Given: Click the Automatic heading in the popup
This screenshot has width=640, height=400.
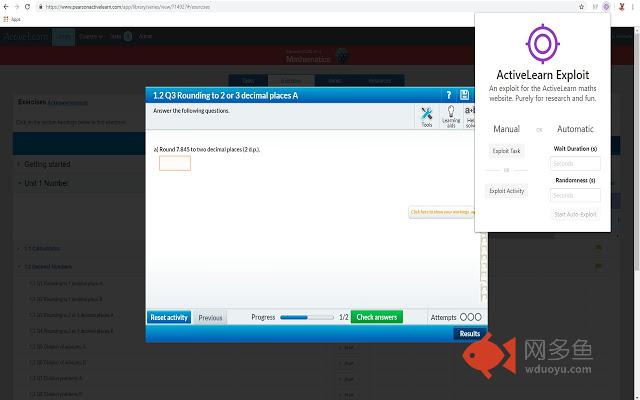Looking at the screenshot, I should pos(575,129).
